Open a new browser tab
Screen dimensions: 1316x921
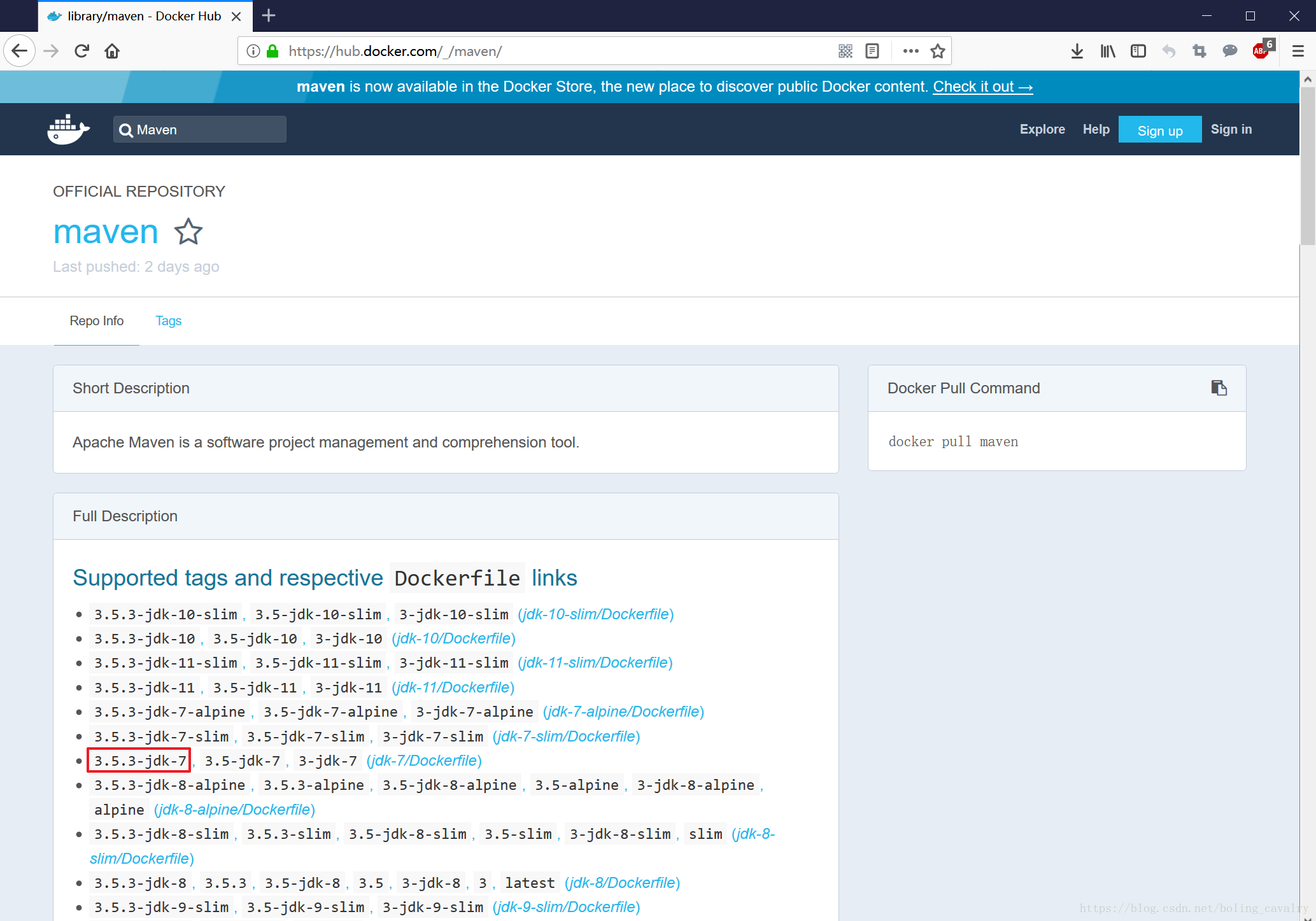[x=269, y=15]
